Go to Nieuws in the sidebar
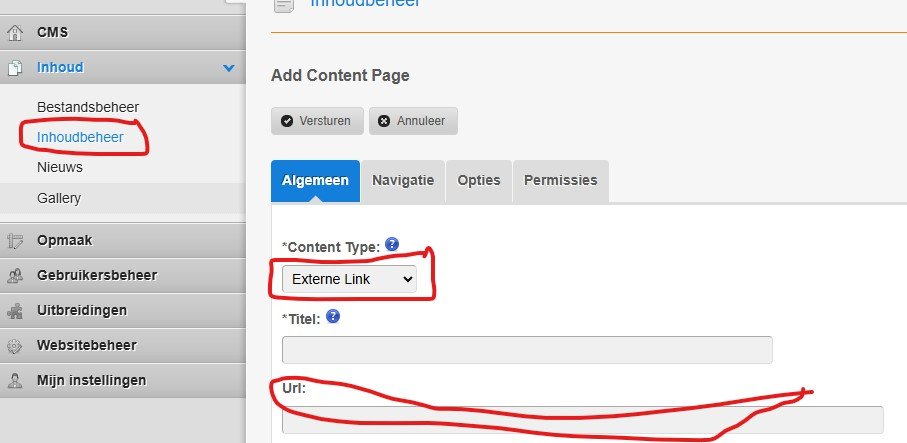907x443 pixels. pos(60,167)
